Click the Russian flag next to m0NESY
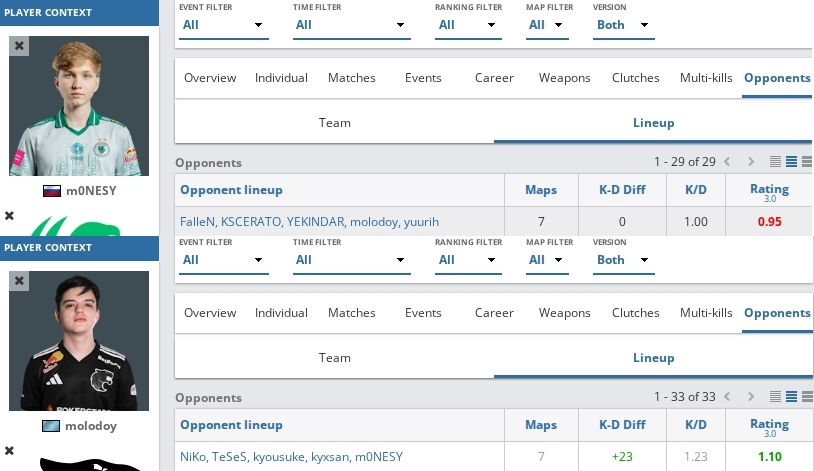The width and height of the screenshot is (814, 471). 52,191
